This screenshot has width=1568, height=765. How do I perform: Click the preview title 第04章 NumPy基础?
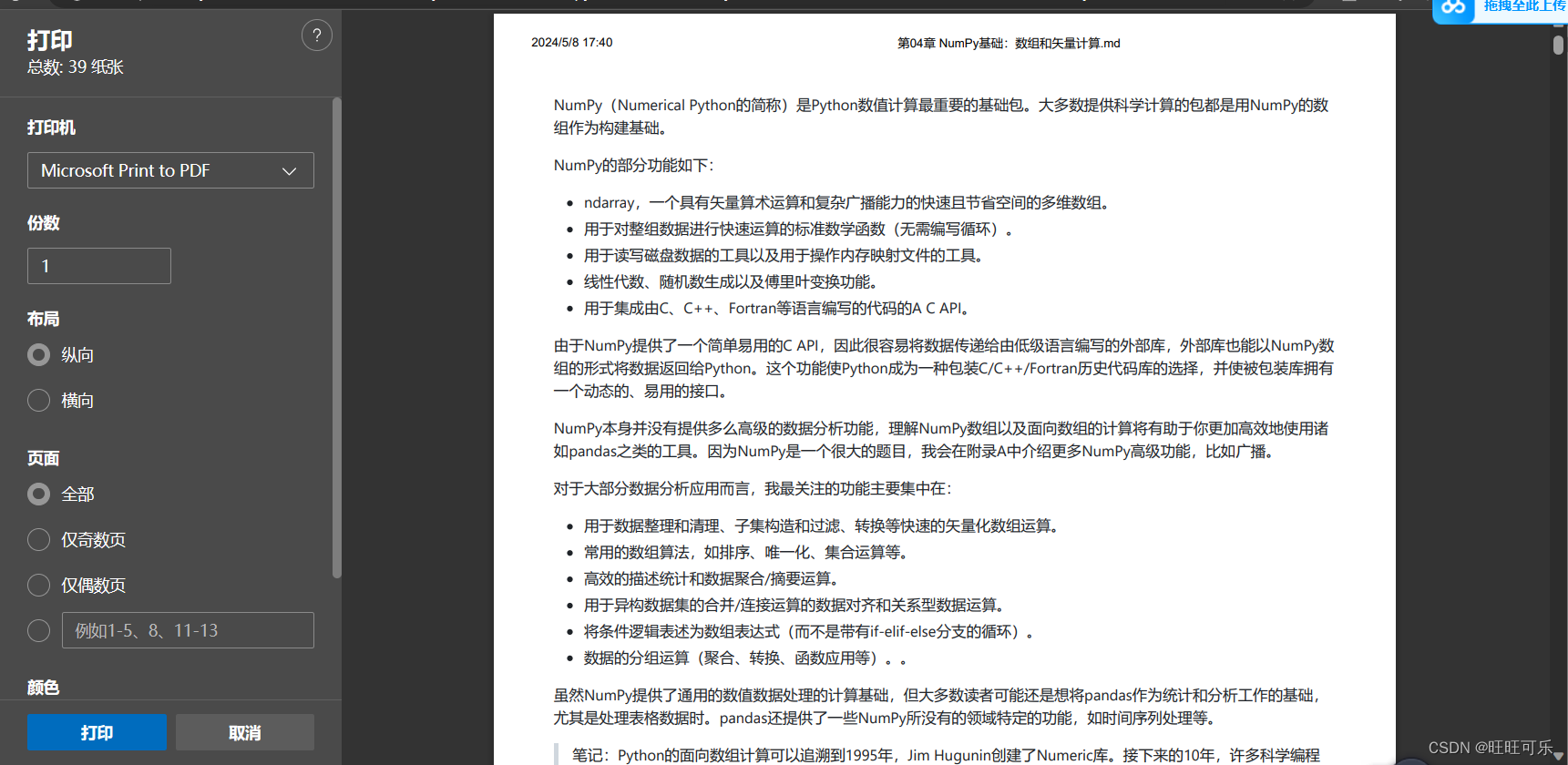point(1009,43)
